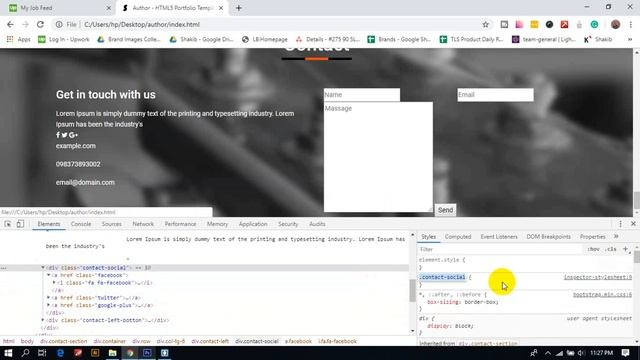Open the Event Listeners tab
This screenshot has height=360, width=640.
(499, 236)
